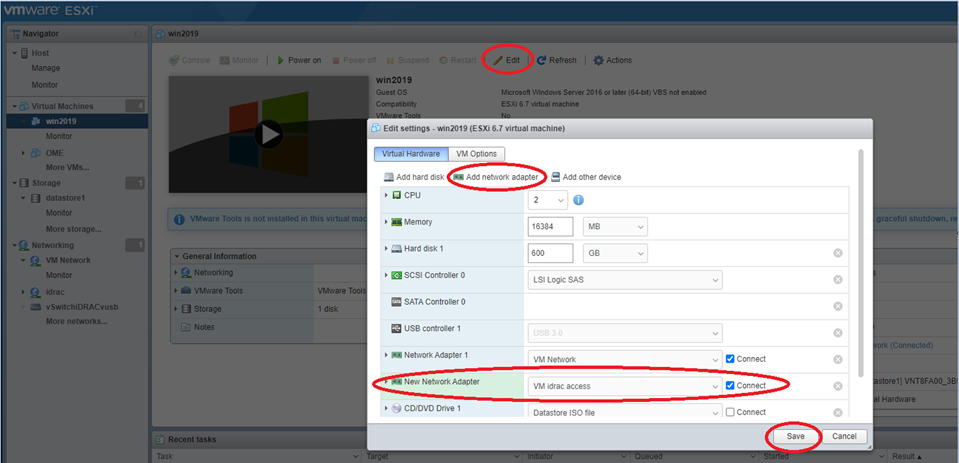
Task: Click the Monitor toolbar item
Action: click(x=239, y=61)
